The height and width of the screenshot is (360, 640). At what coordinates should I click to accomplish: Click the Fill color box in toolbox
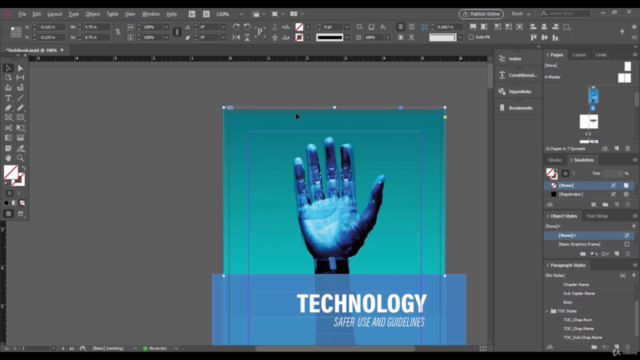tap(11, 172)
